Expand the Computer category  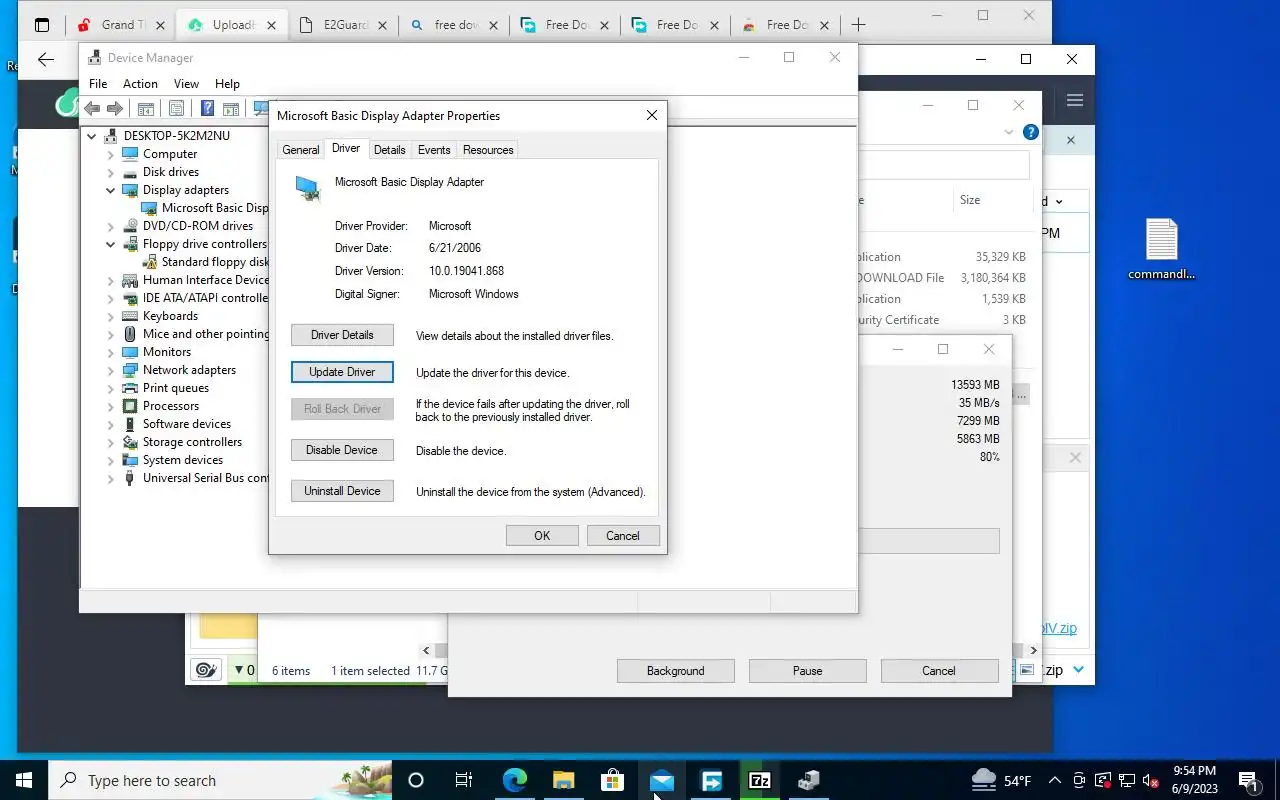[111, 154]
